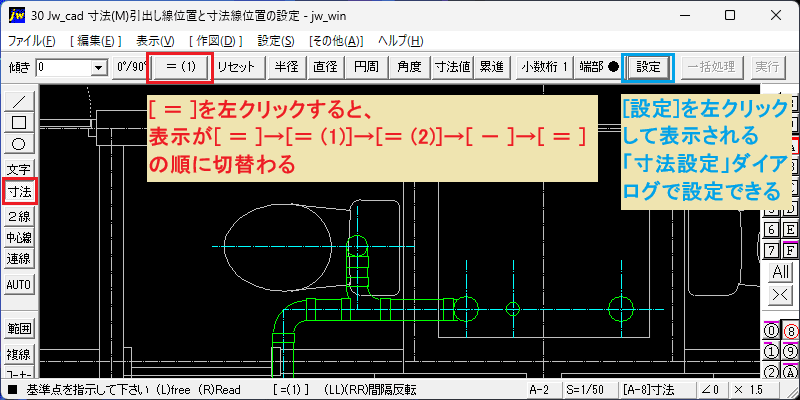Toggle the 端部 ● endpoint style
The width and height of the screenshot is (800, 400).
pos(599,67)
